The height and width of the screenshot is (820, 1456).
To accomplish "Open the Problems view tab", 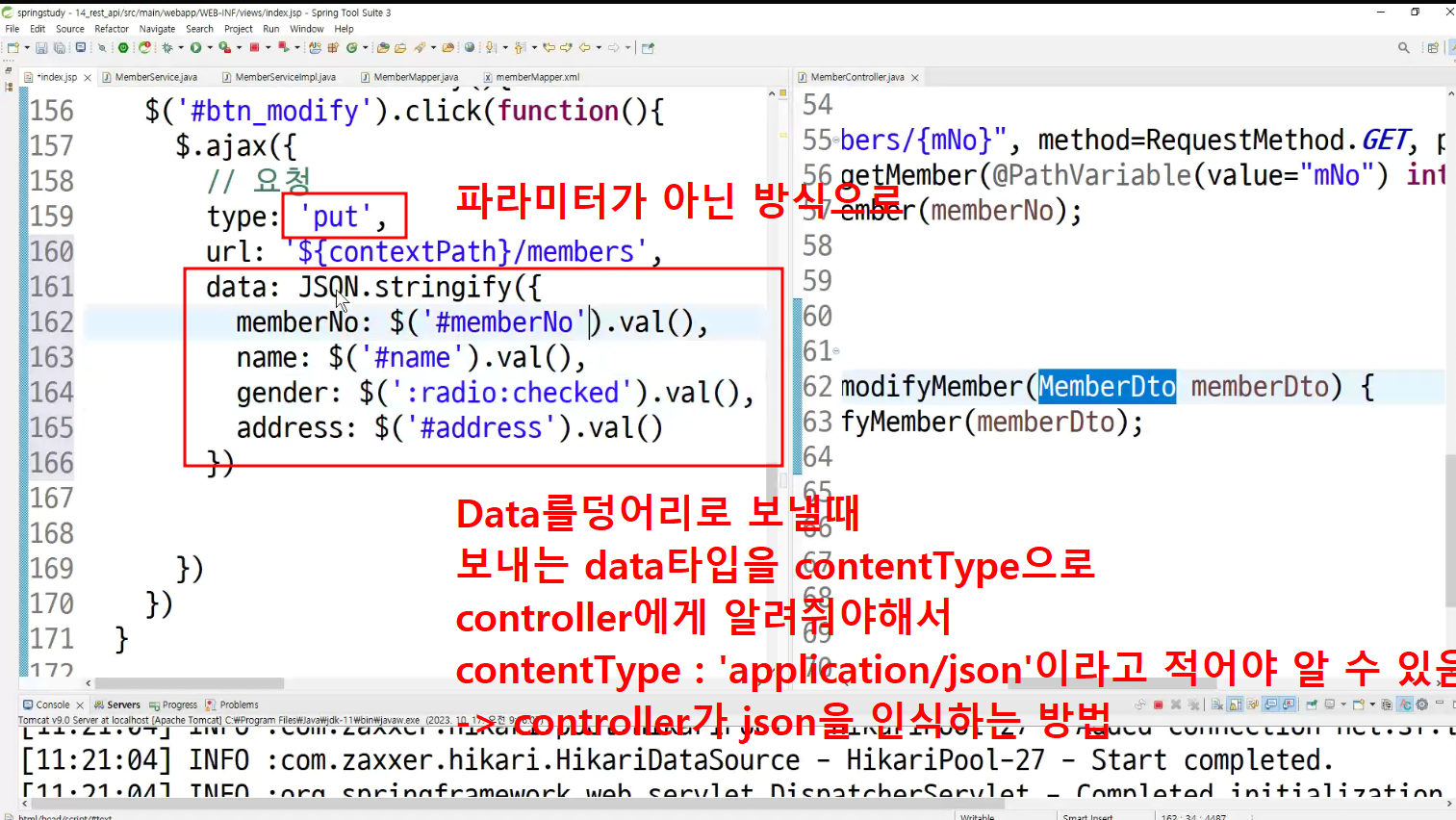I will point(232,705).
